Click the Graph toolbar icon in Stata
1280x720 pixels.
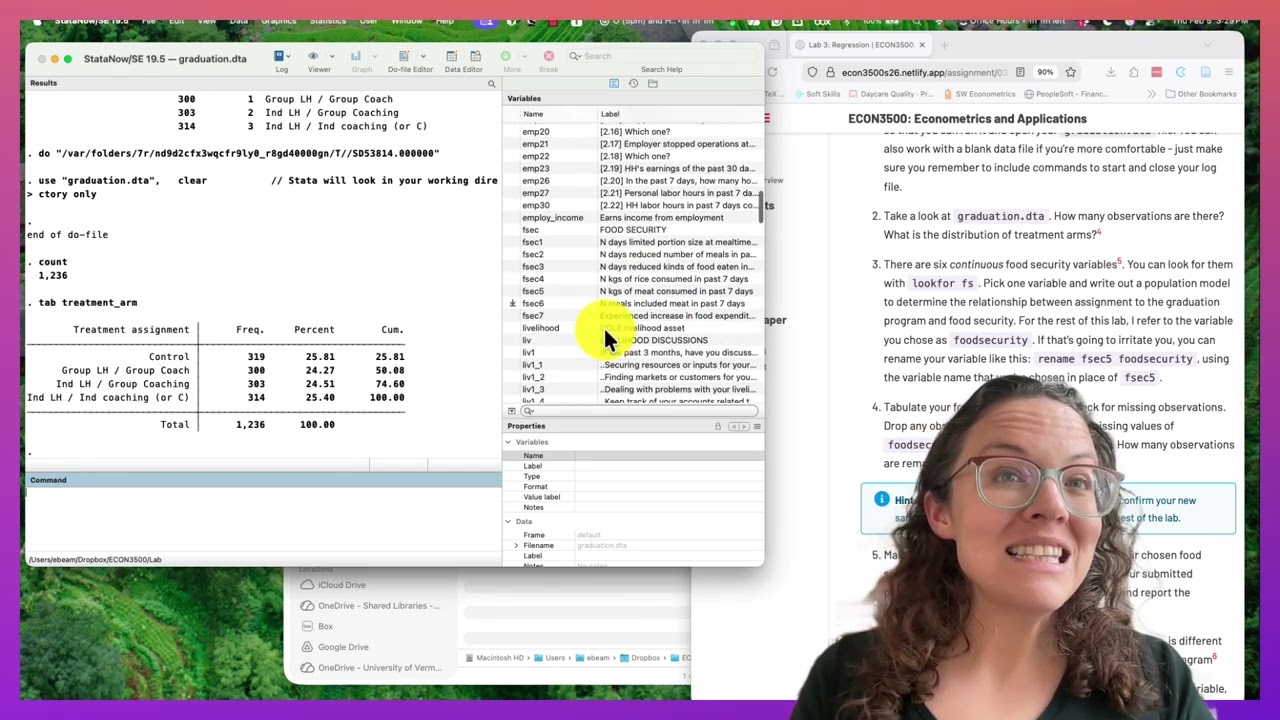tap(355, 56)
